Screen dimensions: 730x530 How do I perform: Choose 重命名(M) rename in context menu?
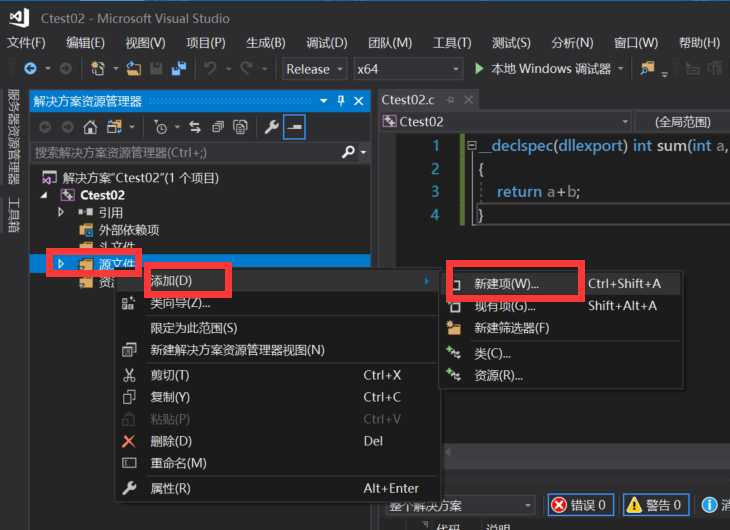277,463
